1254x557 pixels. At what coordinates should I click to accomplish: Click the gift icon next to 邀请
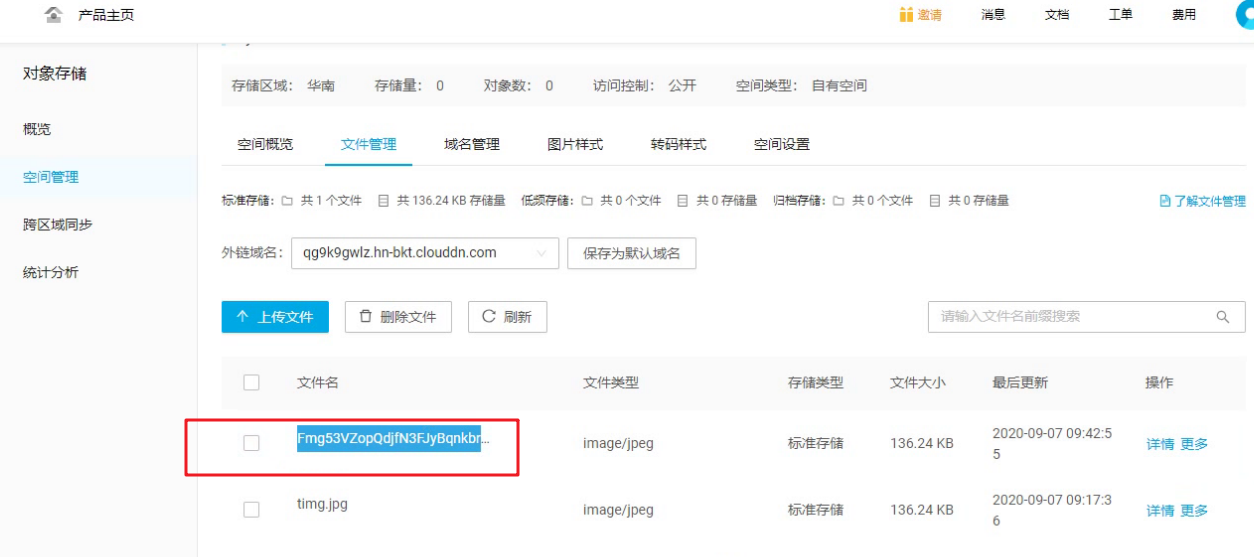click(x=906, y=15)
